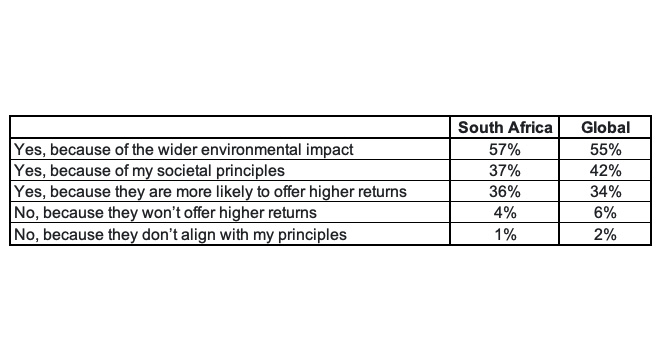Select row label about wider environmental impact

coord(184,149)
